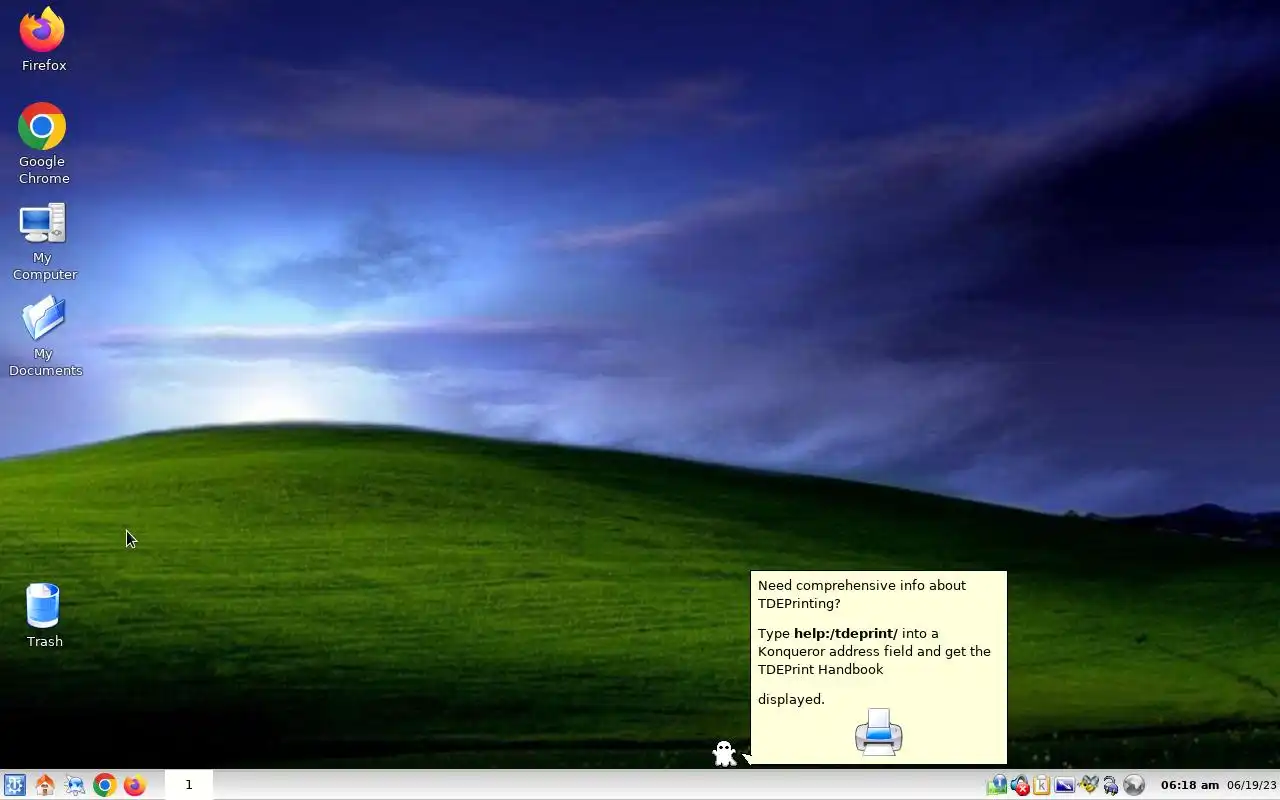The height and width of the screenshot is (800, 1280).
Task: Click the bee tray icon
Action: point(1087,785)
